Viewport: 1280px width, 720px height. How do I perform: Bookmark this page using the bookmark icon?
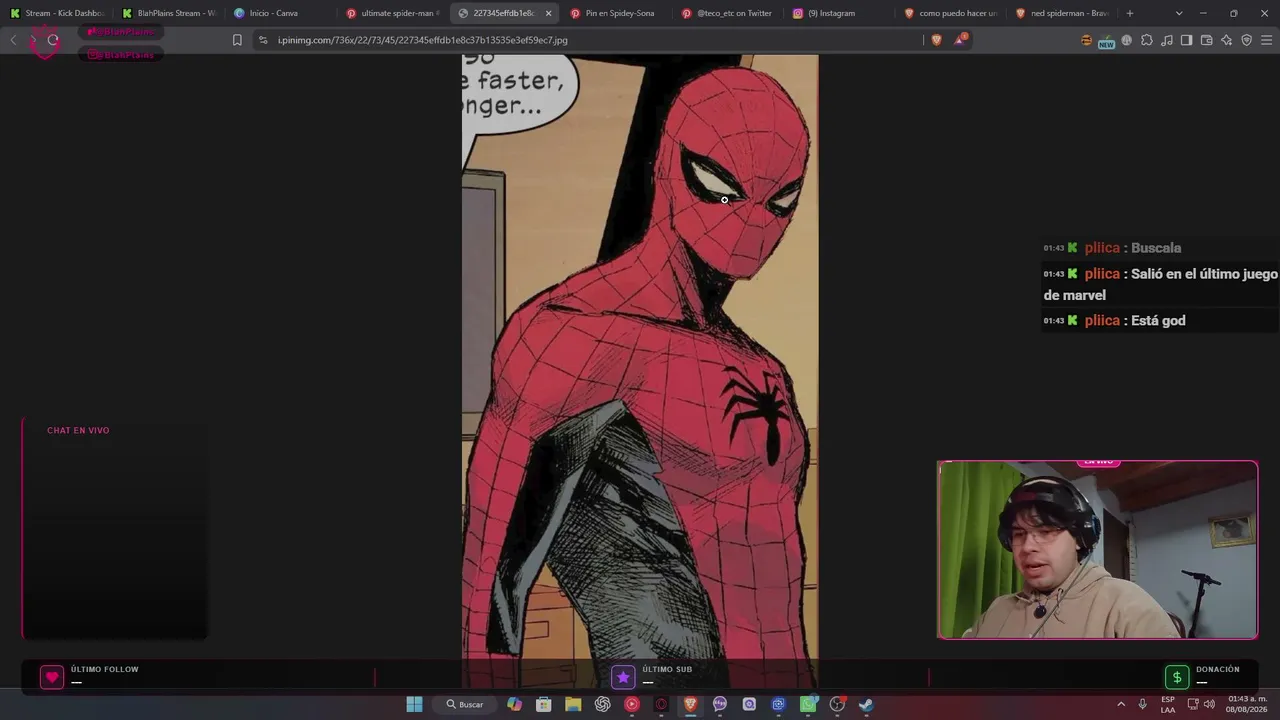(237, 40)
